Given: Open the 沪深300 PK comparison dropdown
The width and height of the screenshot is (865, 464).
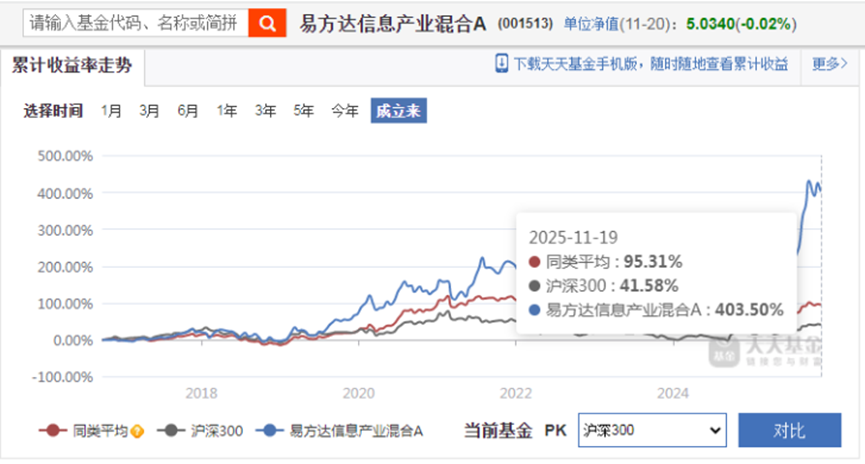Looking at the screenshot, I should (652, 430).
